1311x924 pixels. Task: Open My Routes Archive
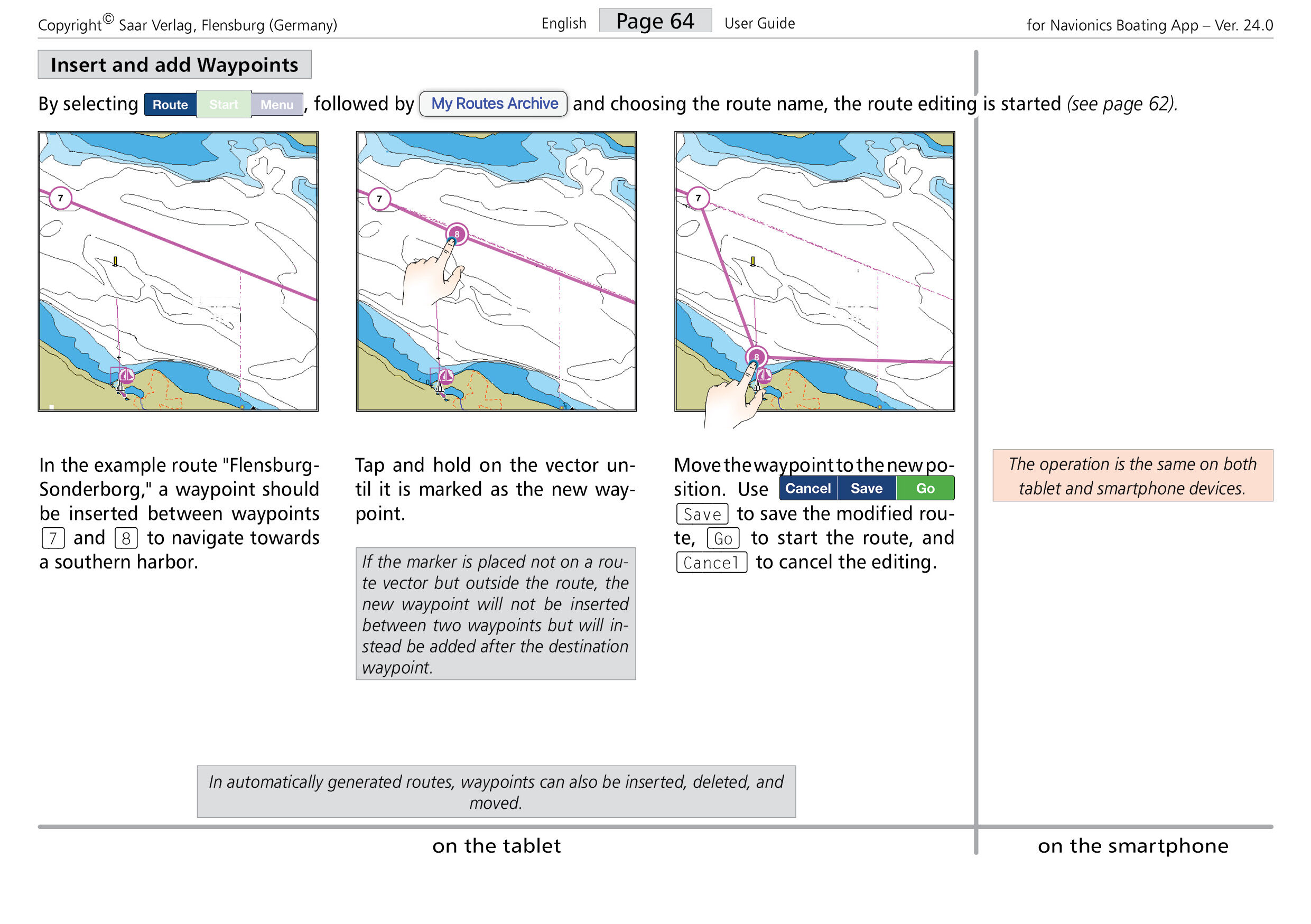tap(493, 104)
